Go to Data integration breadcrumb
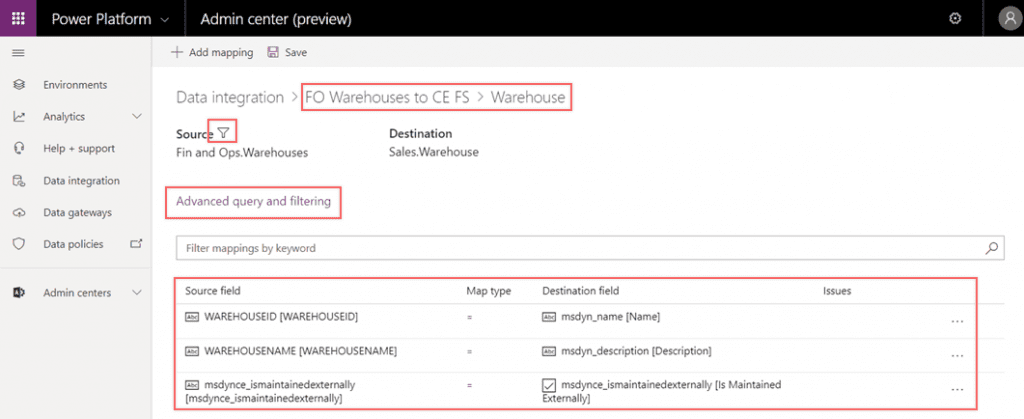This screenshot has height=419, width=1024. click(230, 97)
